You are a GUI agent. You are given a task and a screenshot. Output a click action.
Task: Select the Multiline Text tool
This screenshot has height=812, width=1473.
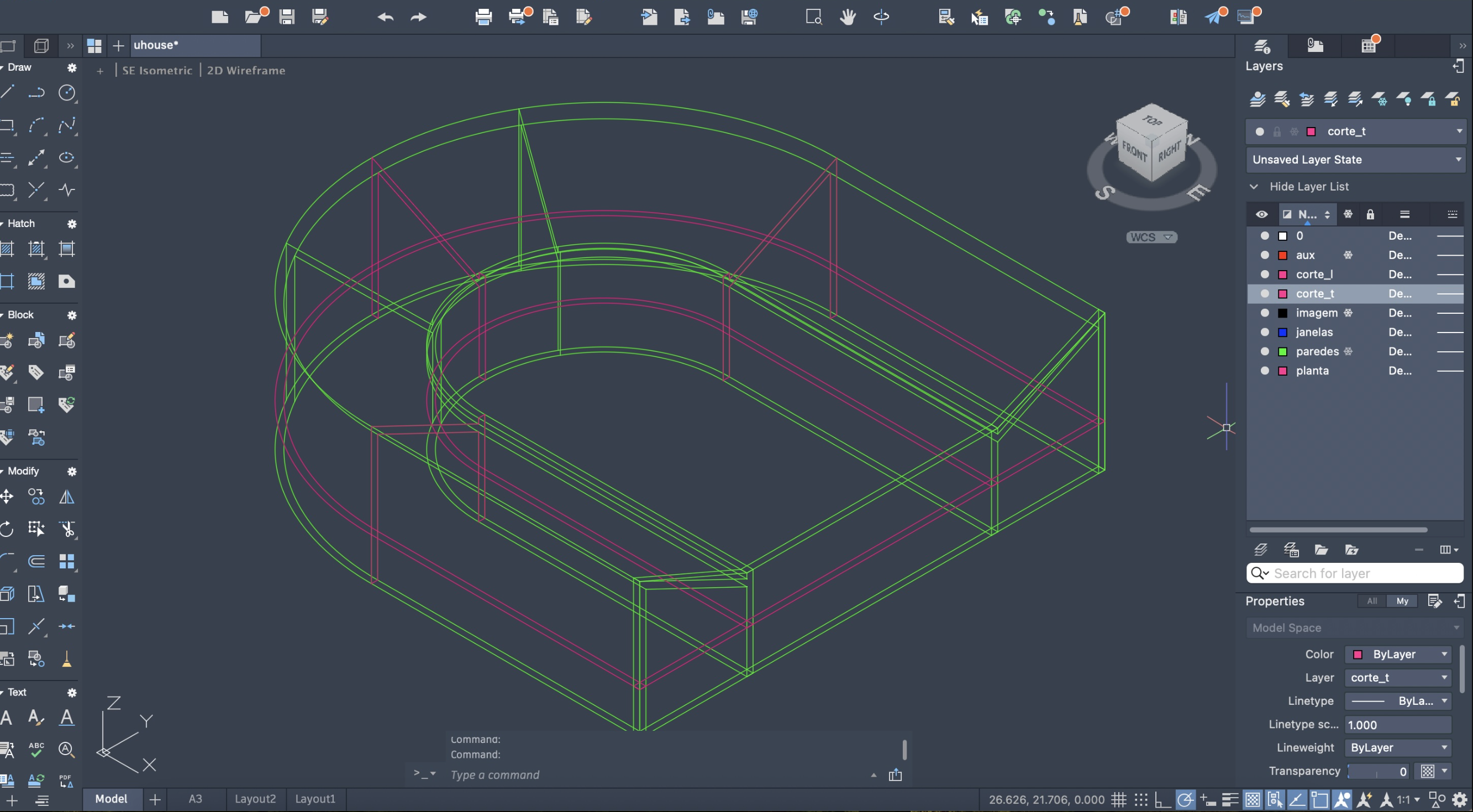(7, 717)
